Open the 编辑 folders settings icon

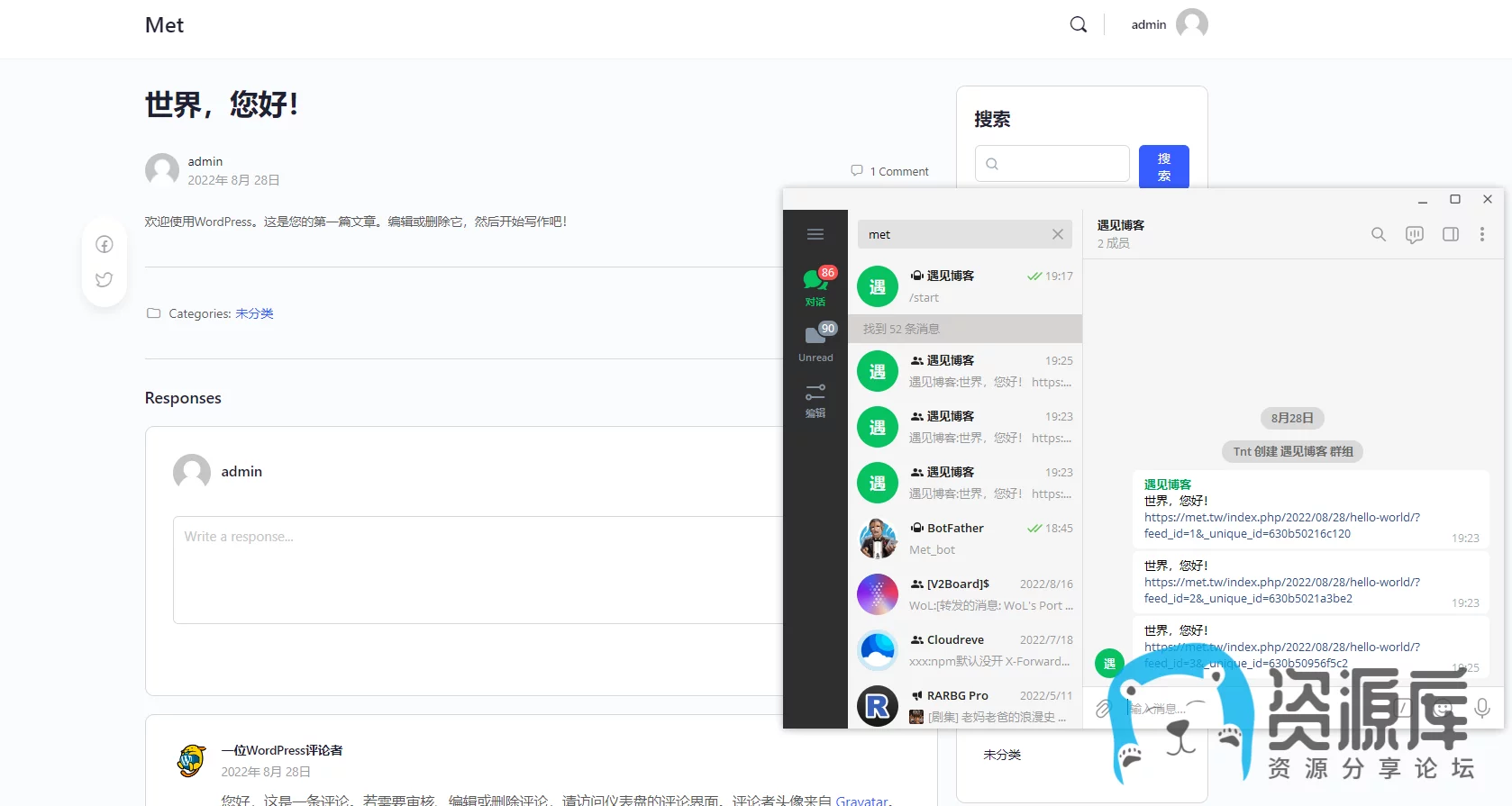(x=815, y=400)
